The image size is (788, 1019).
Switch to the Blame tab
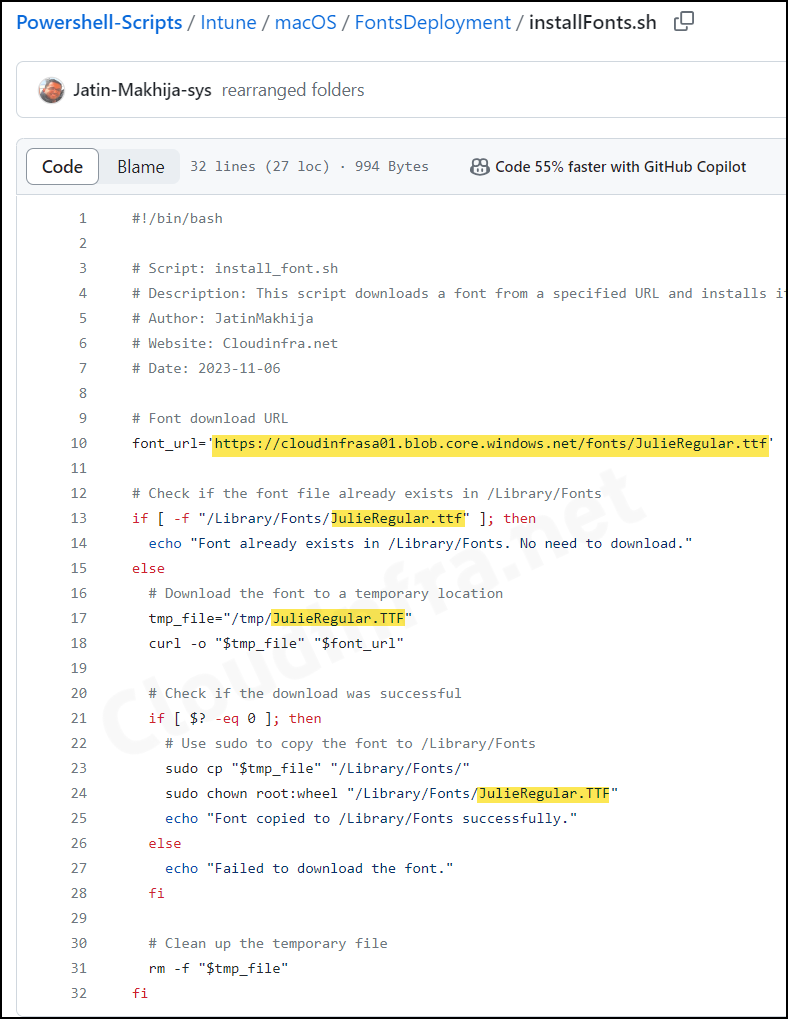(x=140, y=166)
